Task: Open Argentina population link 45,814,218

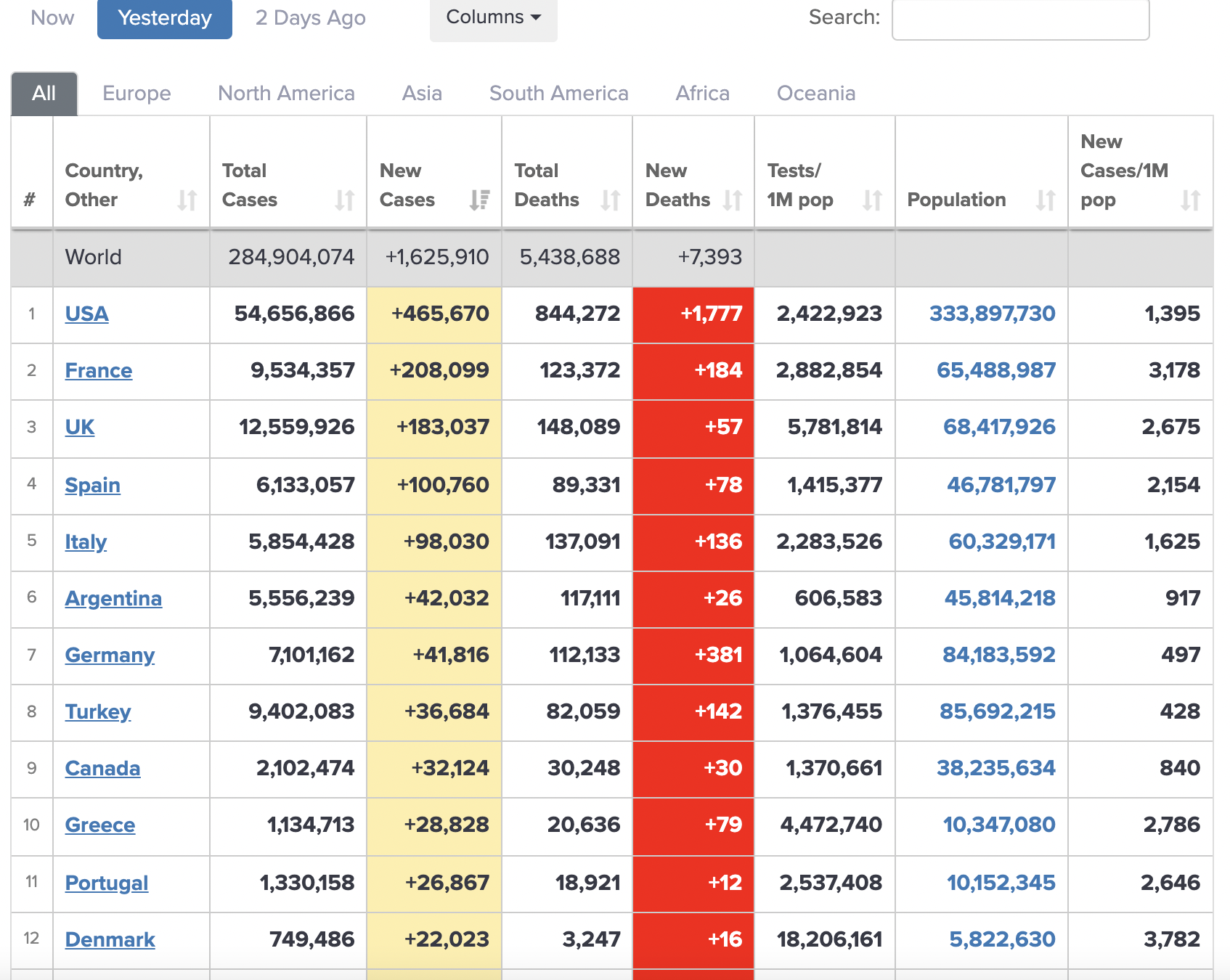Action: click(1000, 598)
